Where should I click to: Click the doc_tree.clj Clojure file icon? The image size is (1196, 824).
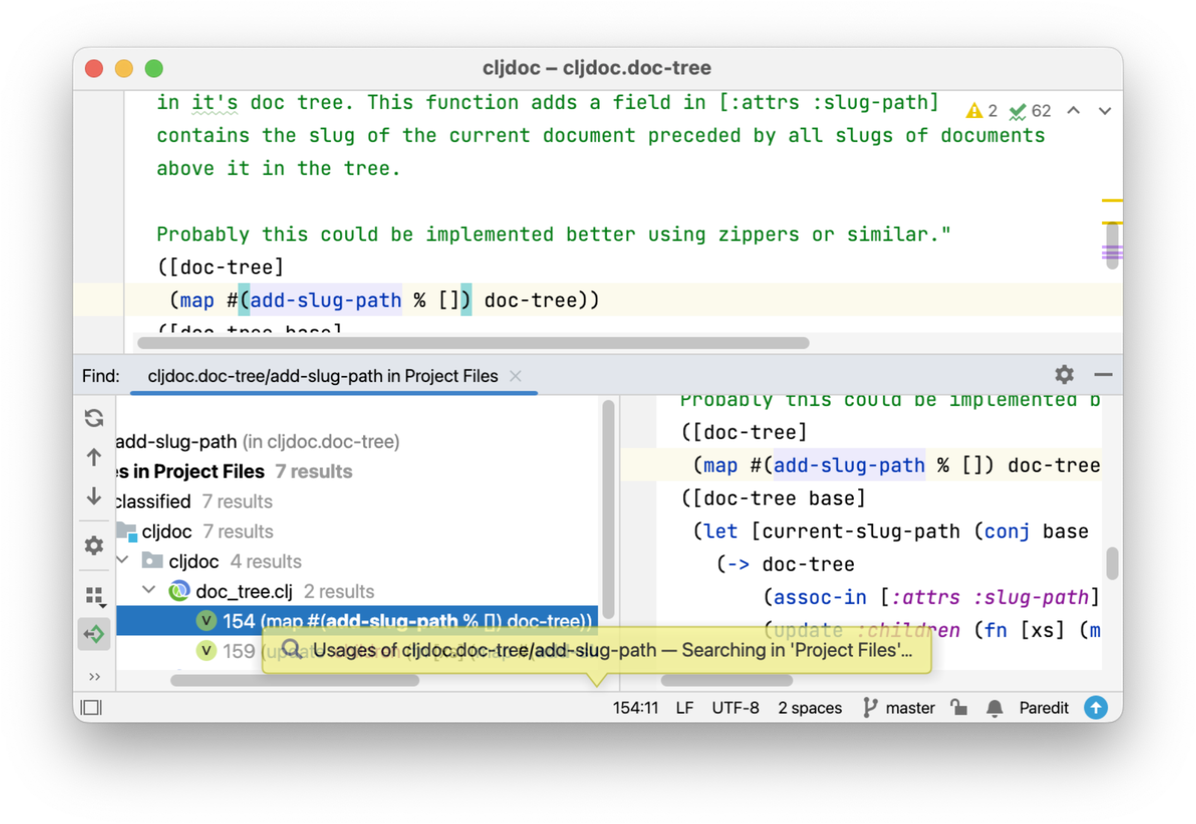coord(179,591)
